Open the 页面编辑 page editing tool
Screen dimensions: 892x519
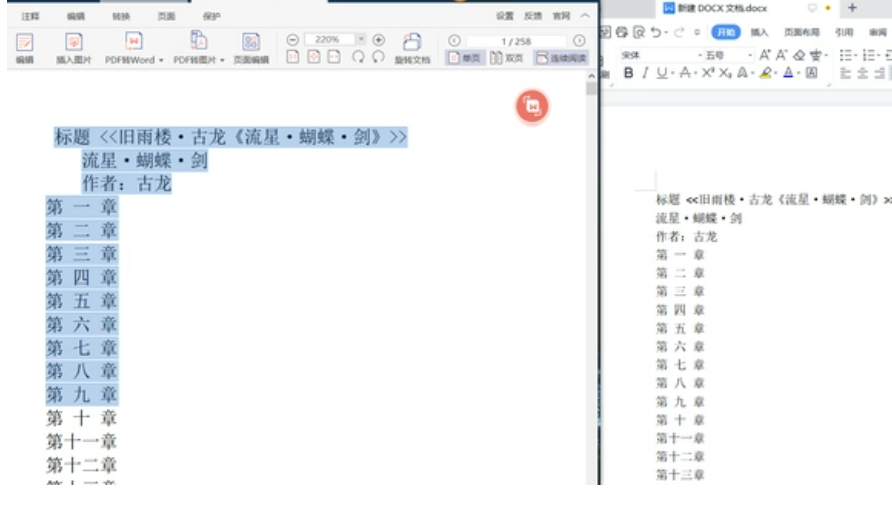point(251,47)
